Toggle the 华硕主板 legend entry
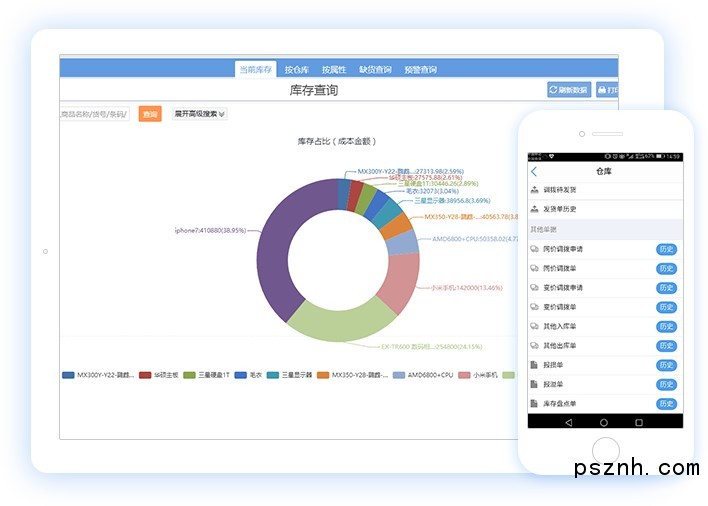This screenshot has width=708, height=506. [158, 375]
